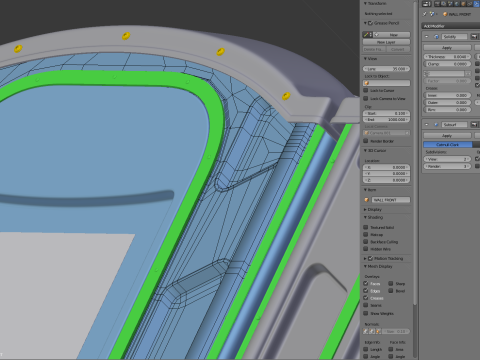Enable Textured Solid shading checkbox

[x=366, y=227]
